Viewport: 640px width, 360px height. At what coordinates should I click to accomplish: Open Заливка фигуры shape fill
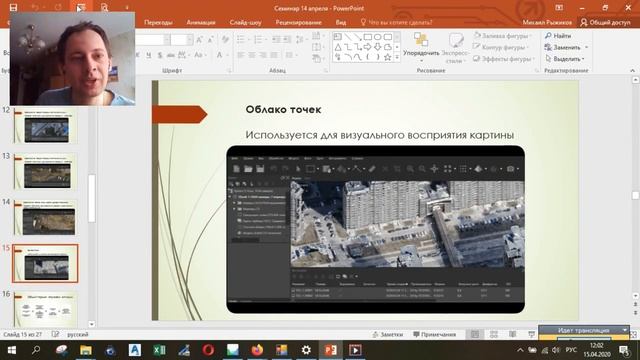point(503,36)
